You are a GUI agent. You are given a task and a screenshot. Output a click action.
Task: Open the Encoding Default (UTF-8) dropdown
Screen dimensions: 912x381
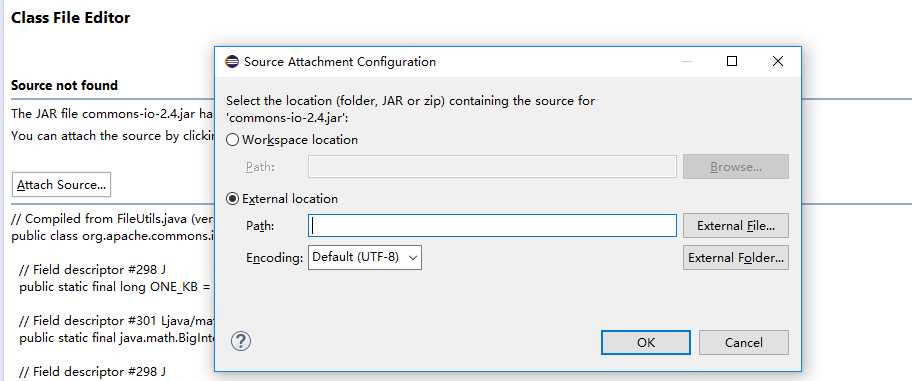(365, 257)
